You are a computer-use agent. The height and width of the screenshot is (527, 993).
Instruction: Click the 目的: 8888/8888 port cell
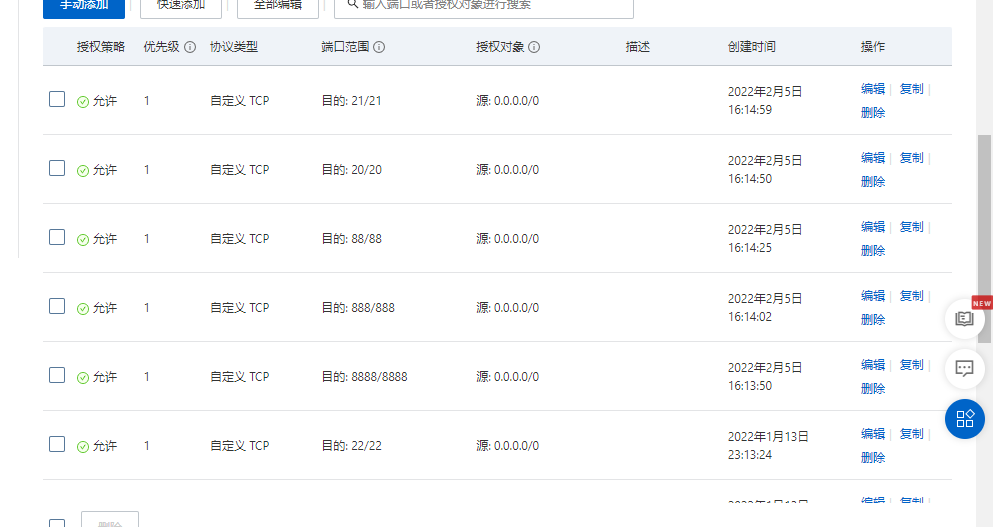coord(364,377)
